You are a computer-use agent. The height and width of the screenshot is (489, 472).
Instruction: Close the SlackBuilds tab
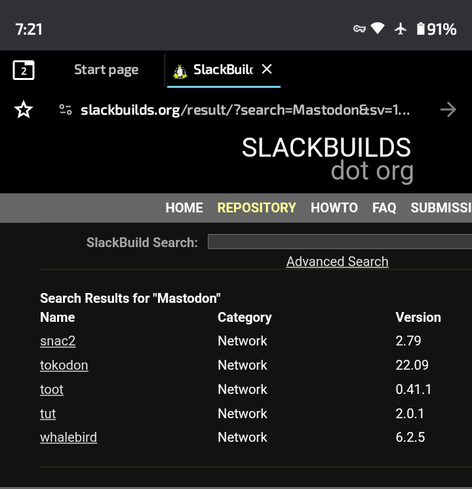[x=267, y=69]
